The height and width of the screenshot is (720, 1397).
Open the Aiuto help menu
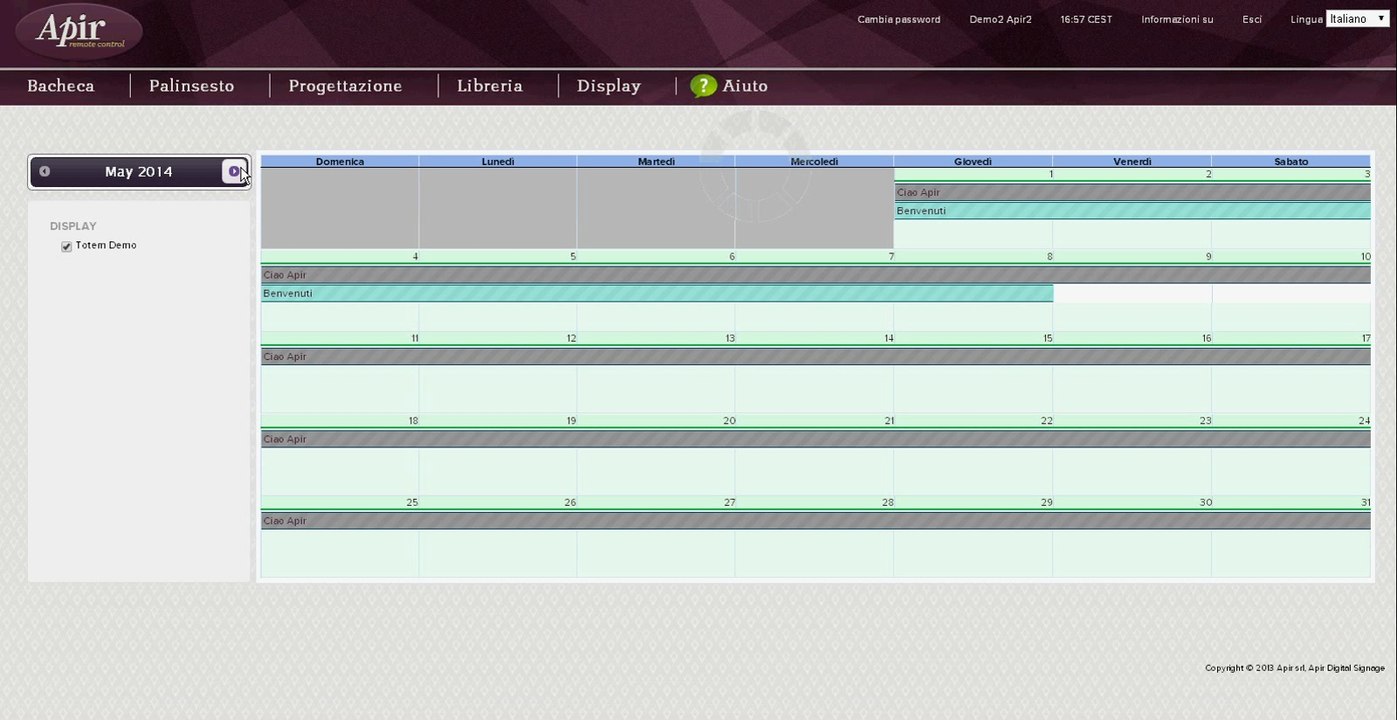pyautogui.click(x=745, y=86)
